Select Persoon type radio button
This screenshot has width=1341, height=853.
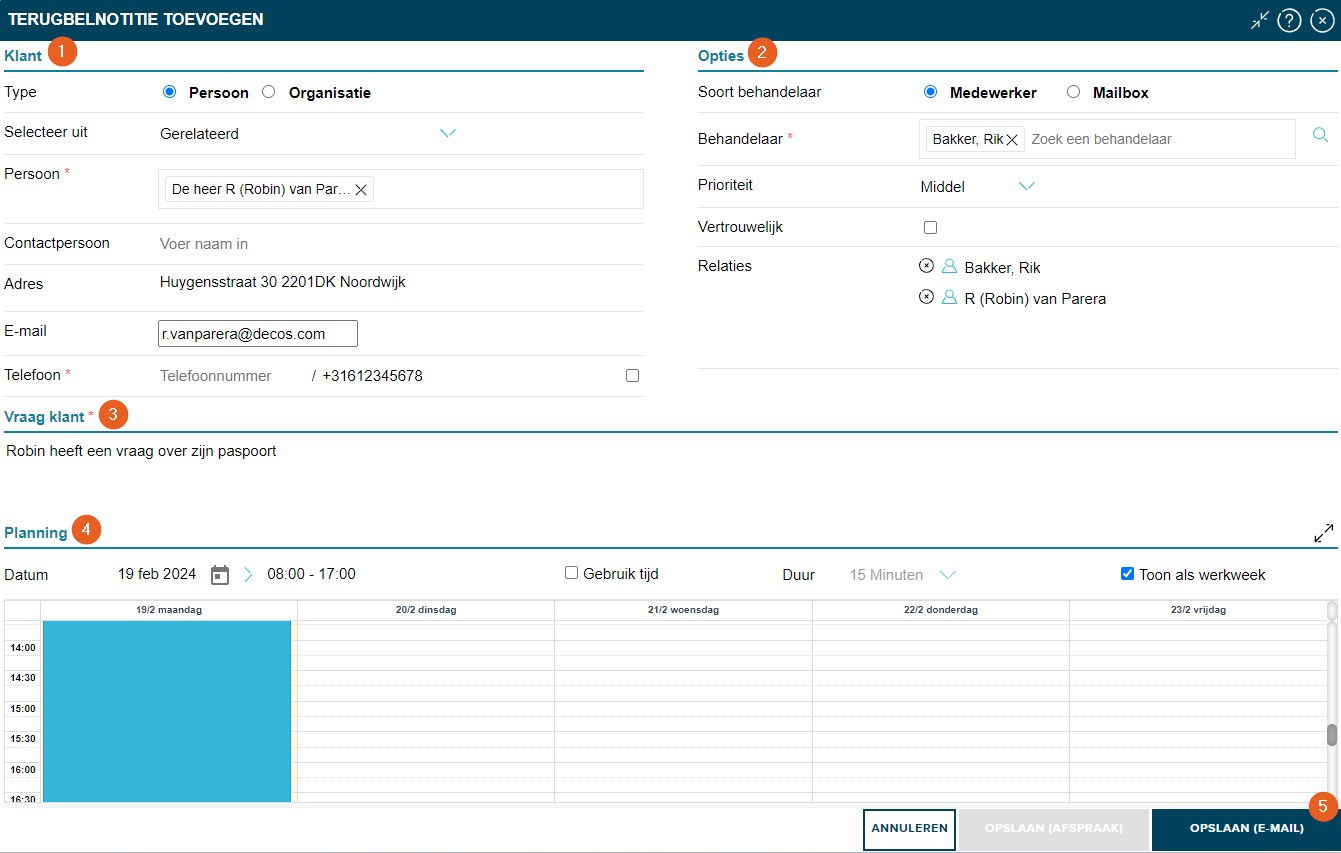point(169,92)
